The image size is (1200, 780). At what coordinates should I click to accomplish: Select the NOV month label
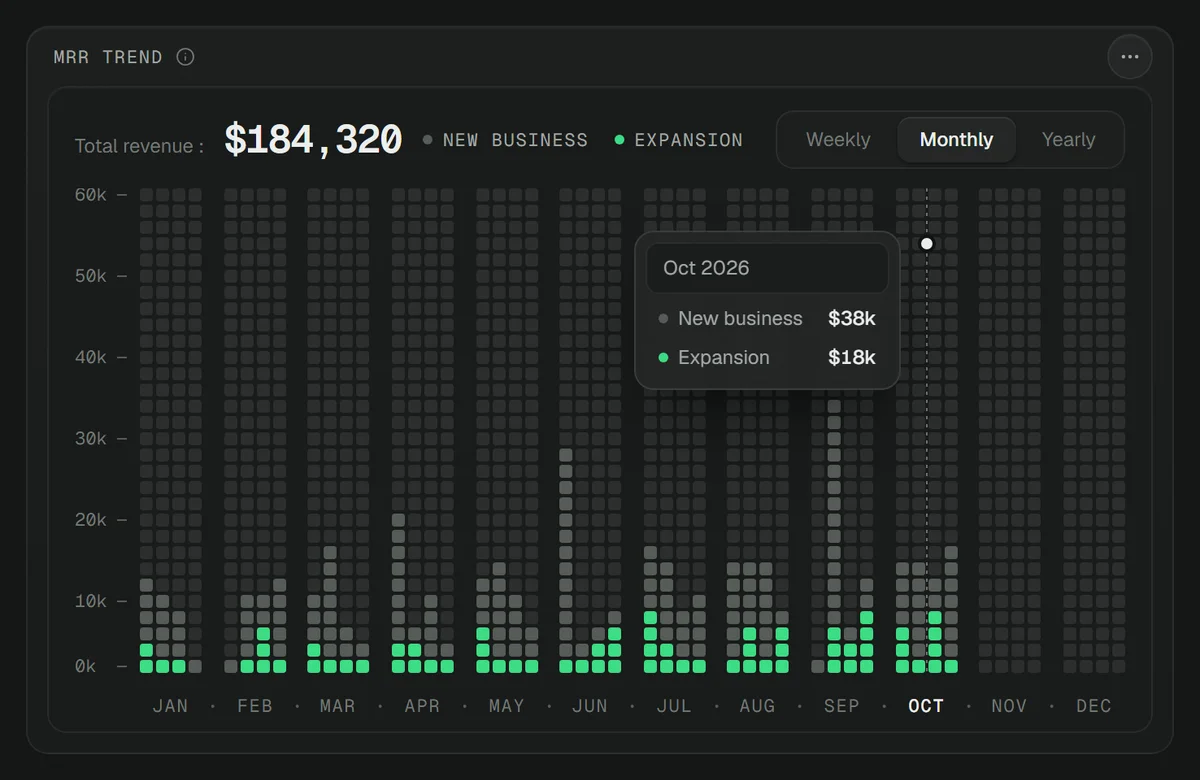coord(1009,706)
